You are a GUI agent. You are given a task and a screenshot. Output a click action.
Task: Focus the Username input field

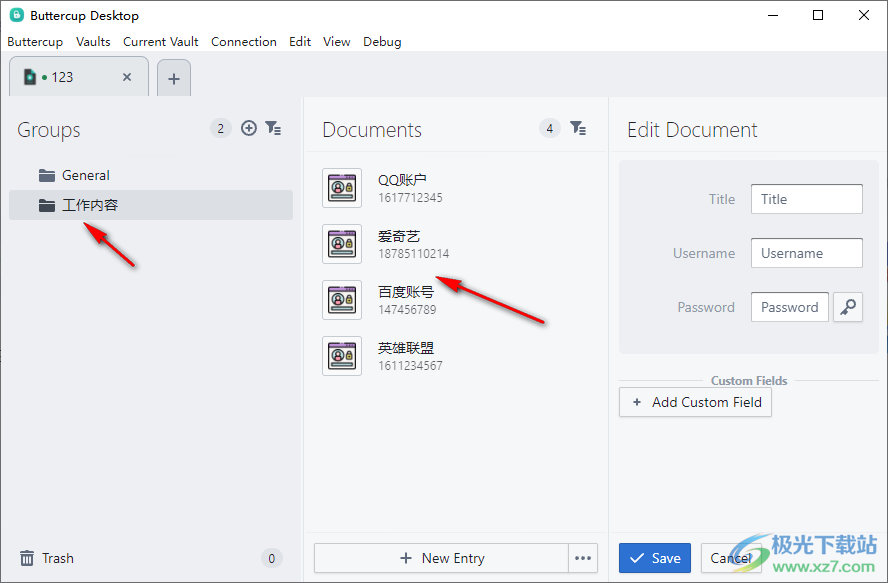coord(806,253)
